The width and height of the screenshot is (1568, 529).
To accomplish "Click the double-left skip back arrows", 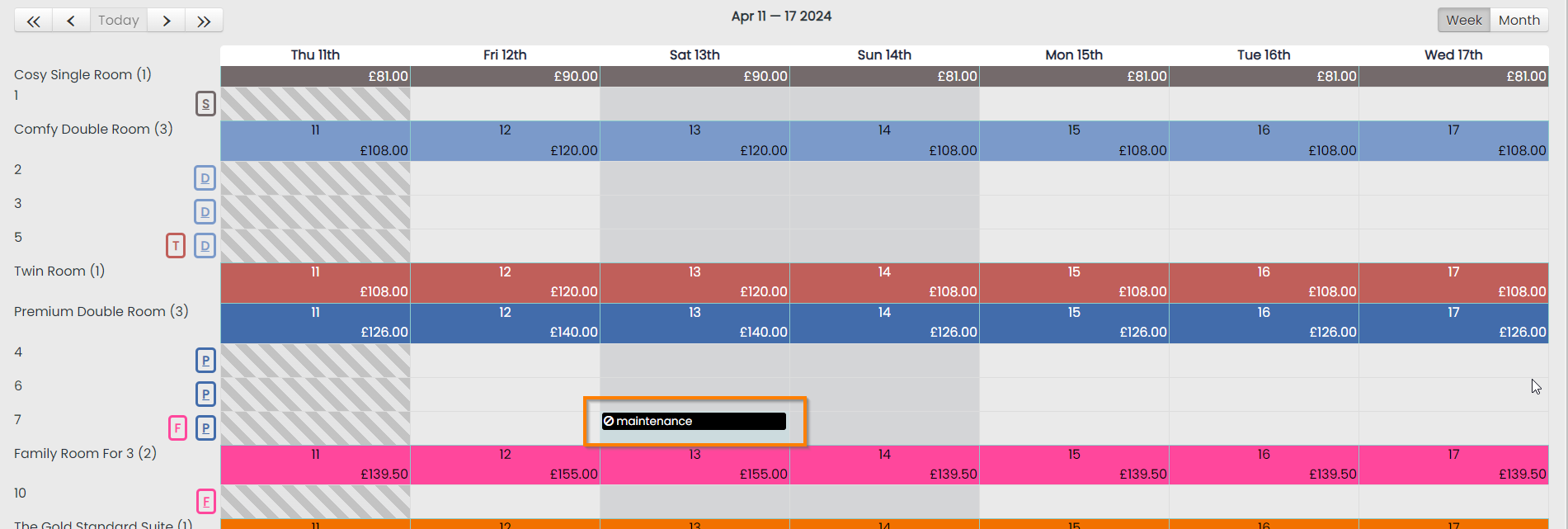I will click(x=33, y=21).
